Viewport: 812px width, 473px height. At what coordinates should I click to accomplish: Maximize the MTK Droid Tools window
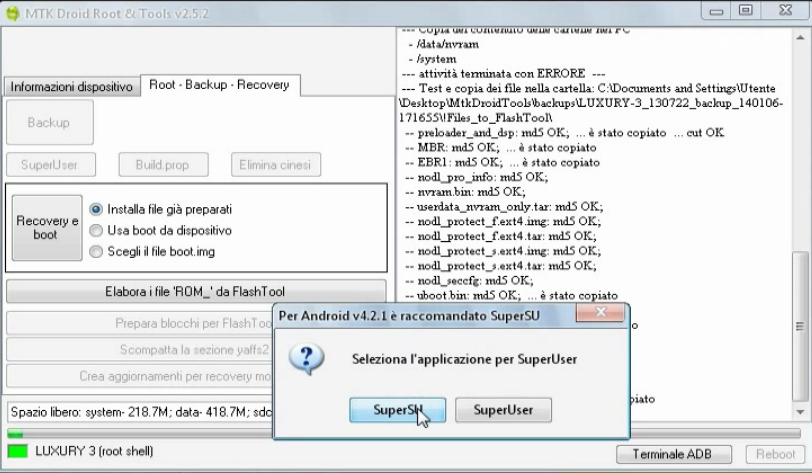point(746,11)
